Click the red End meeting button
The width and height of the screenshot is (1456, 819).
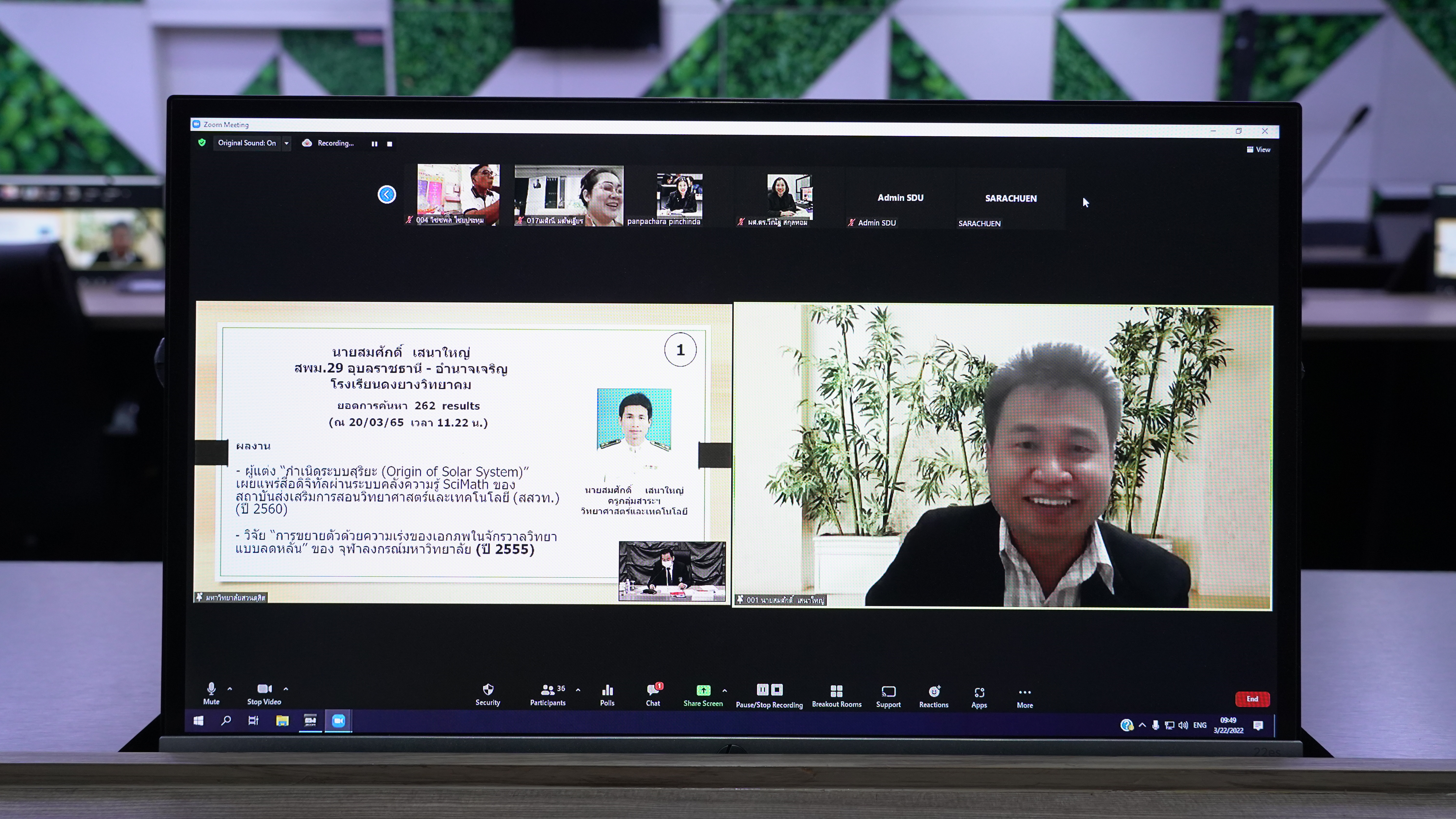(x=1252, y=699)
